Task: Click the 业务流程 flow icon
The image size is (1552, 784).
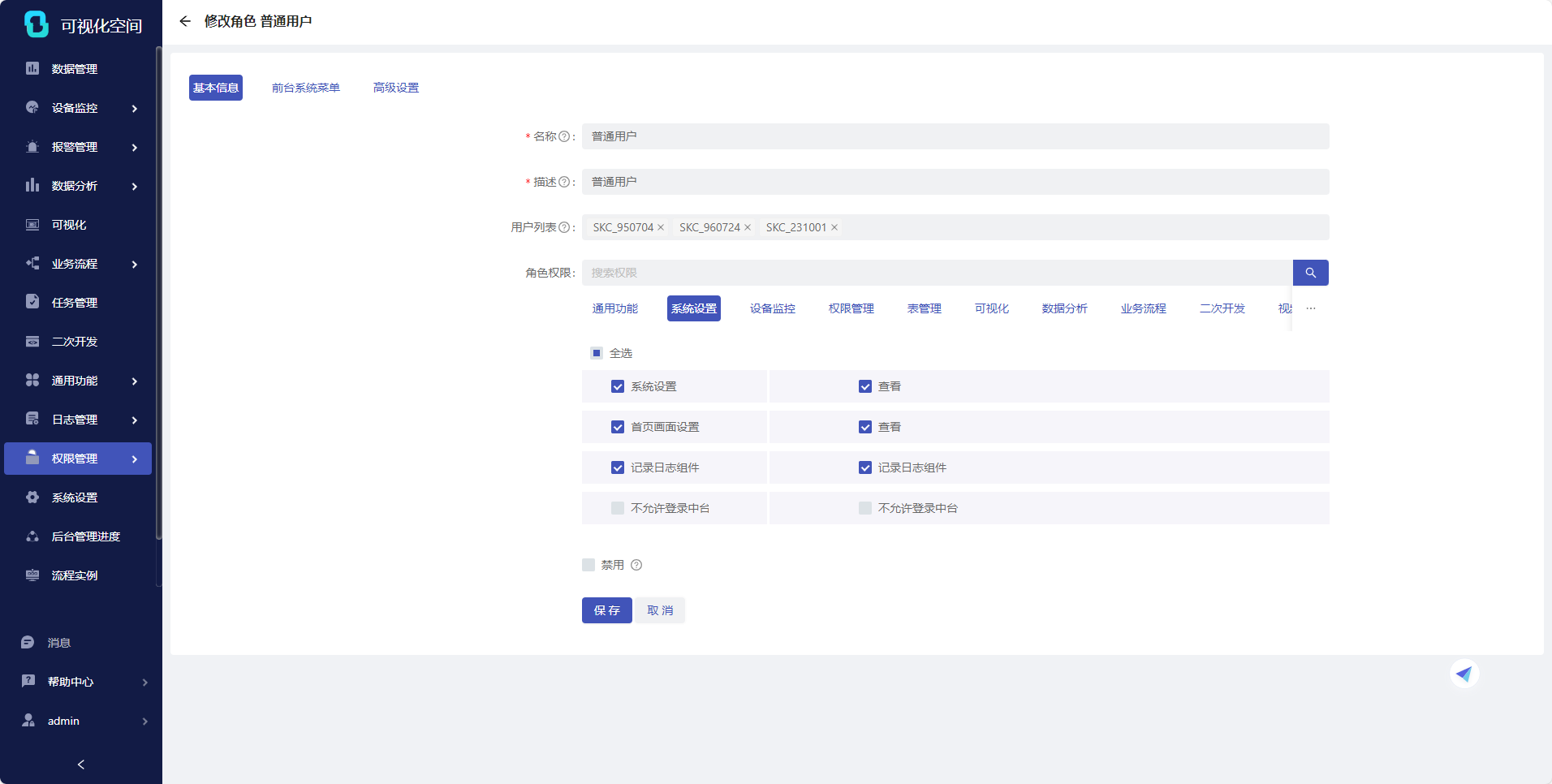Action: coord(32,263)
